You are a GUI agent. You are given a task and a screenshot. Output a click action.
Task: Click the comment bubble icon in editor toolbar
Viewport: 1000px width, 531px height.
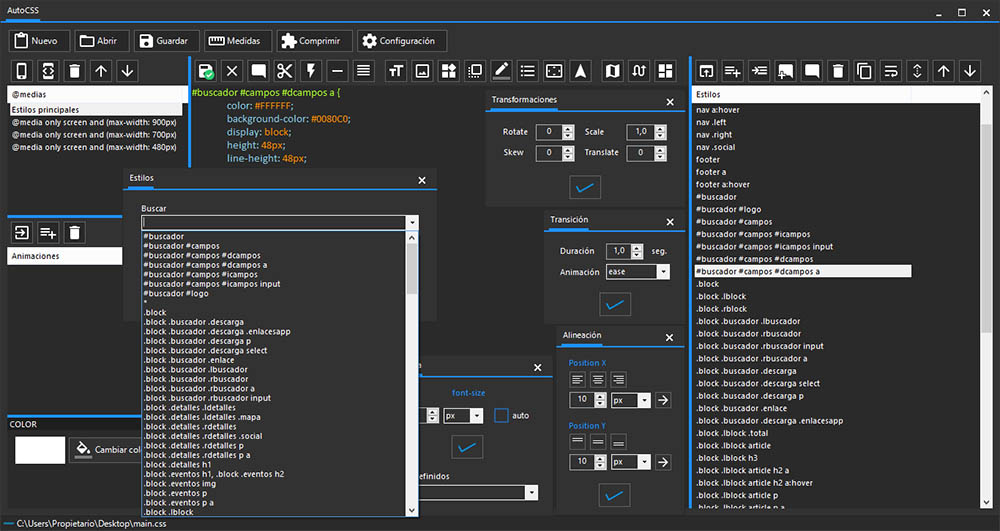coord(258,71)
